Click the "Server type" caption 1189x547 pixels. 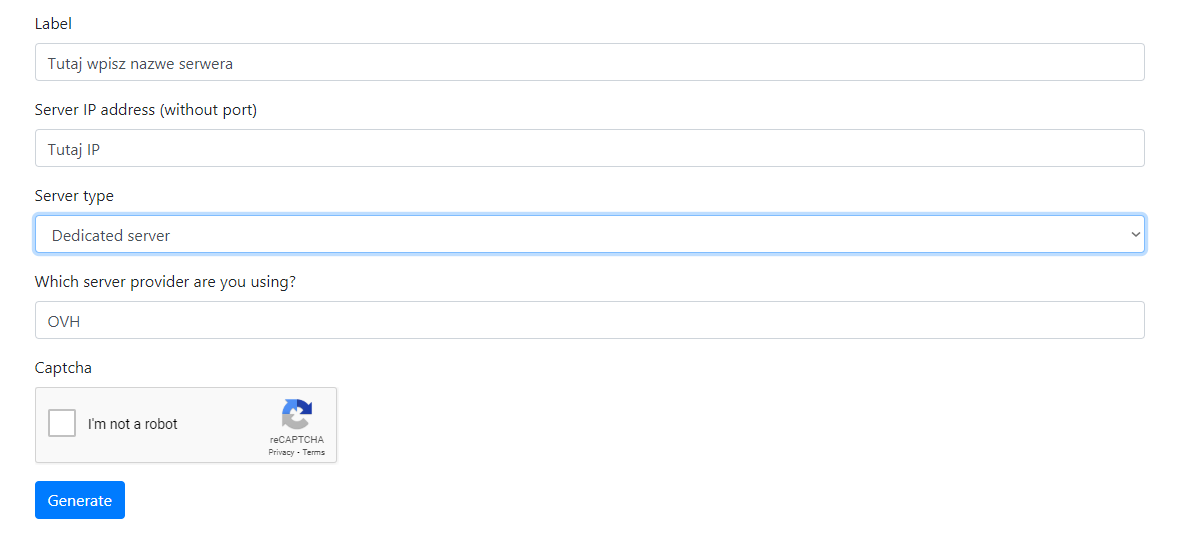(x=74, y=196)
